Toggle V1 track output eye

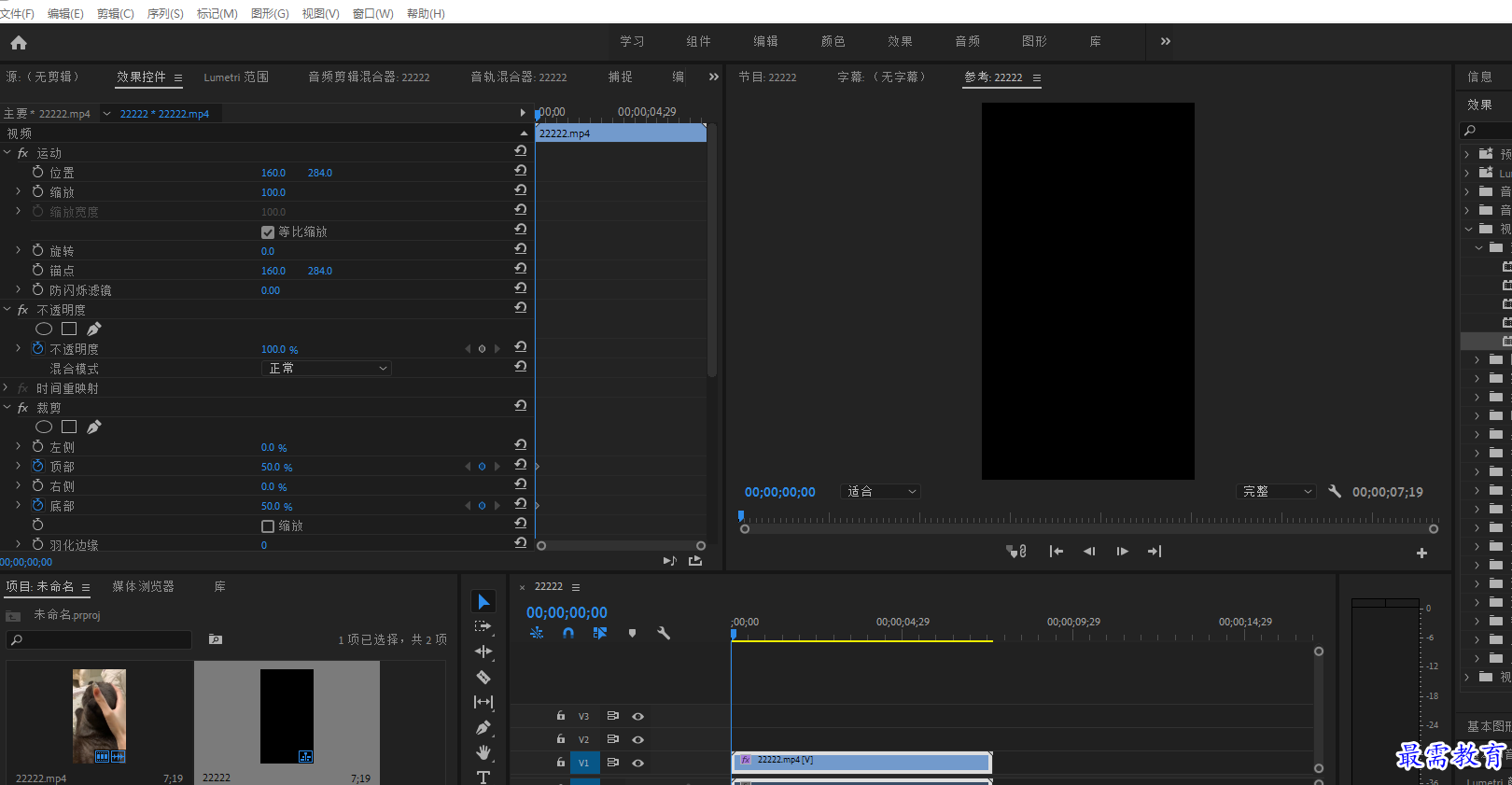(x=638, y=763)
